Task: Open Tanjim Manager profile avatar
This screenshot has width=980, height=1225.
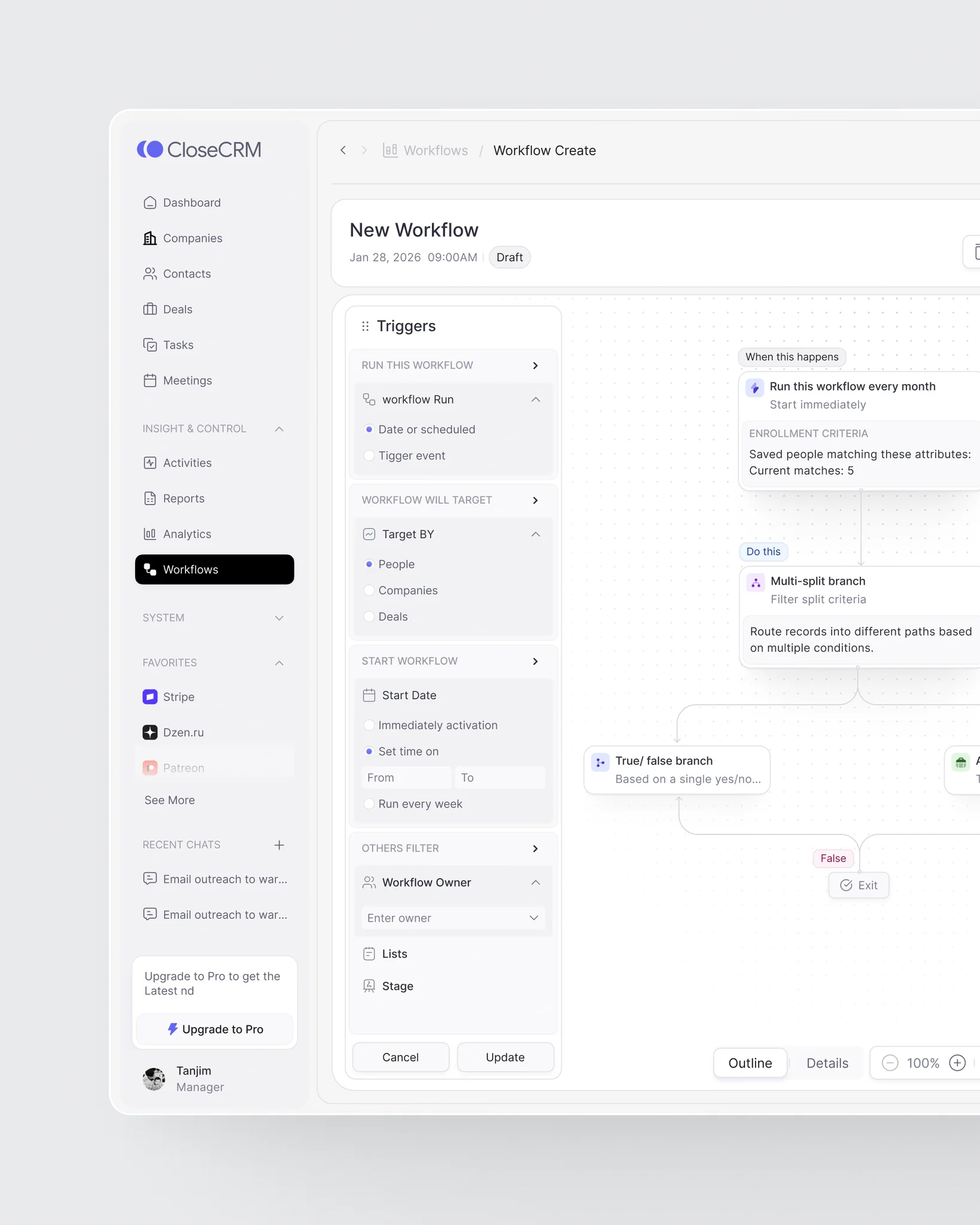Action: 154,1078
